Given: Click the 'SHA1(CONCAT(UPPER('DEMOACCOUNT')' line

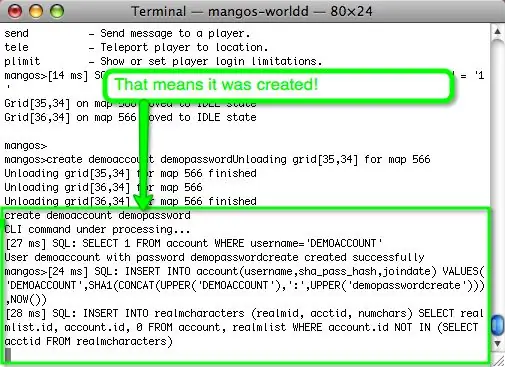Looking at the screenshot, I should [245, 285].
